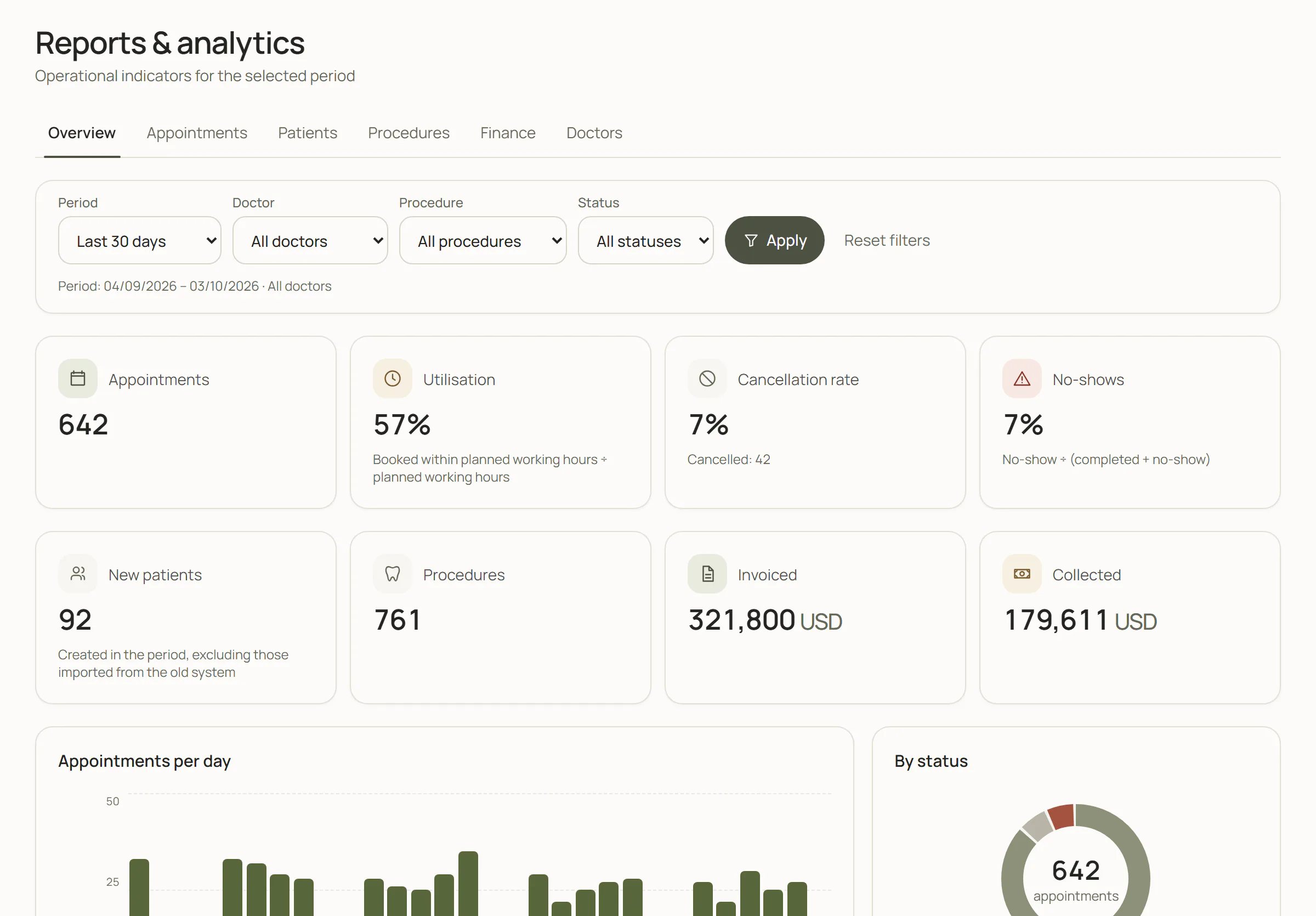1316x916 pixels.
Task: Switch to the Finance tab
Action: 508,133
